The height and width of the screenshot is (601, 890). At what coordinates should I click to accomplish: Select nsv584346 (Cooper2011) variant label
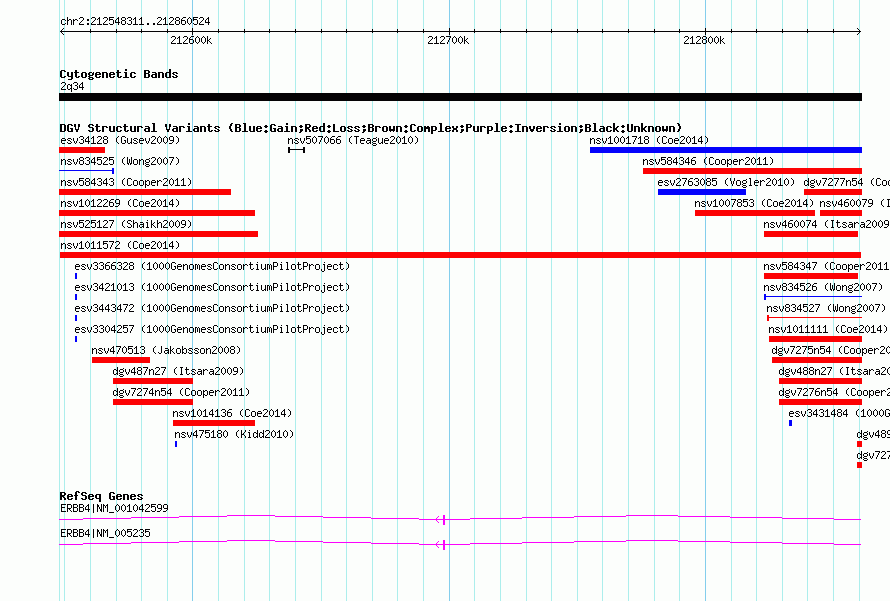[708, 161]
